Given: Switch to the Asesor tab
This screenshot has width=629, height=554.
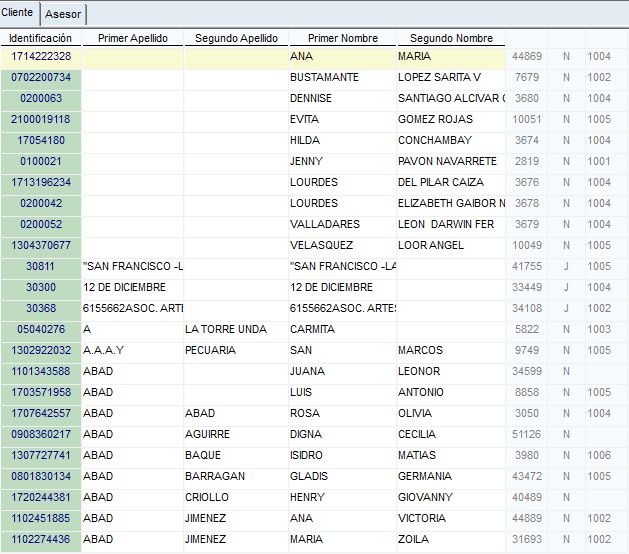Looking at the screenshot, I should [63, 14].
